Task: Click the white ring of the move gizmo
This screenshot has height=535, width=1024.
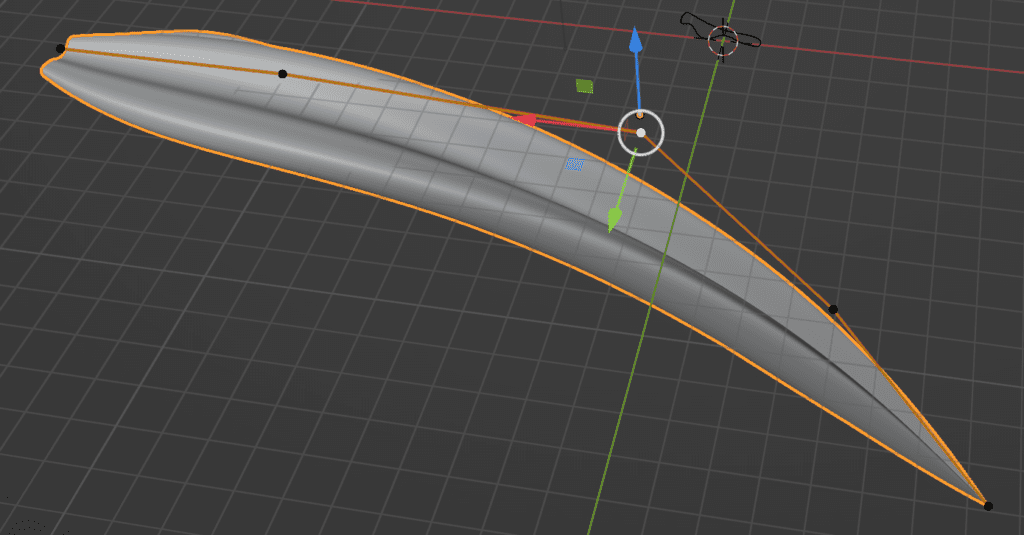Action: [641, 133]
